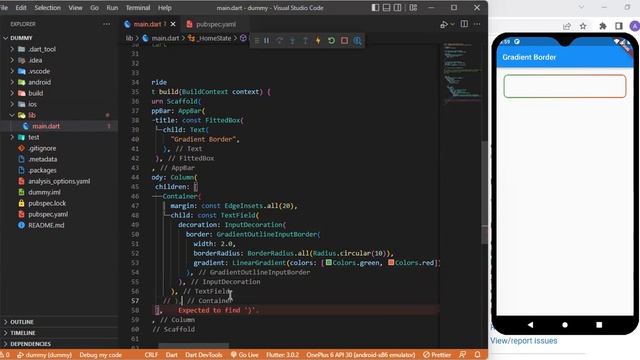
Task: Click Colors.red color swatch in code
Action: (x=391, y=262)
